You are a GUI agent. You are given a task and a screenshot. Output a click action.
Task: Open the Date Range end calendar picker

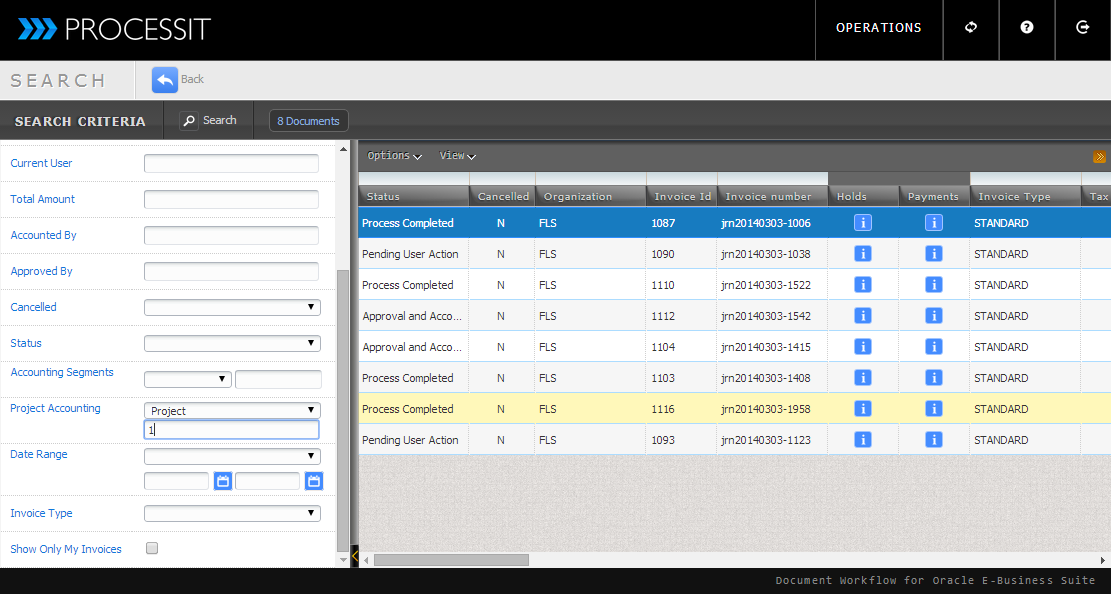click(x=314, y=481)
